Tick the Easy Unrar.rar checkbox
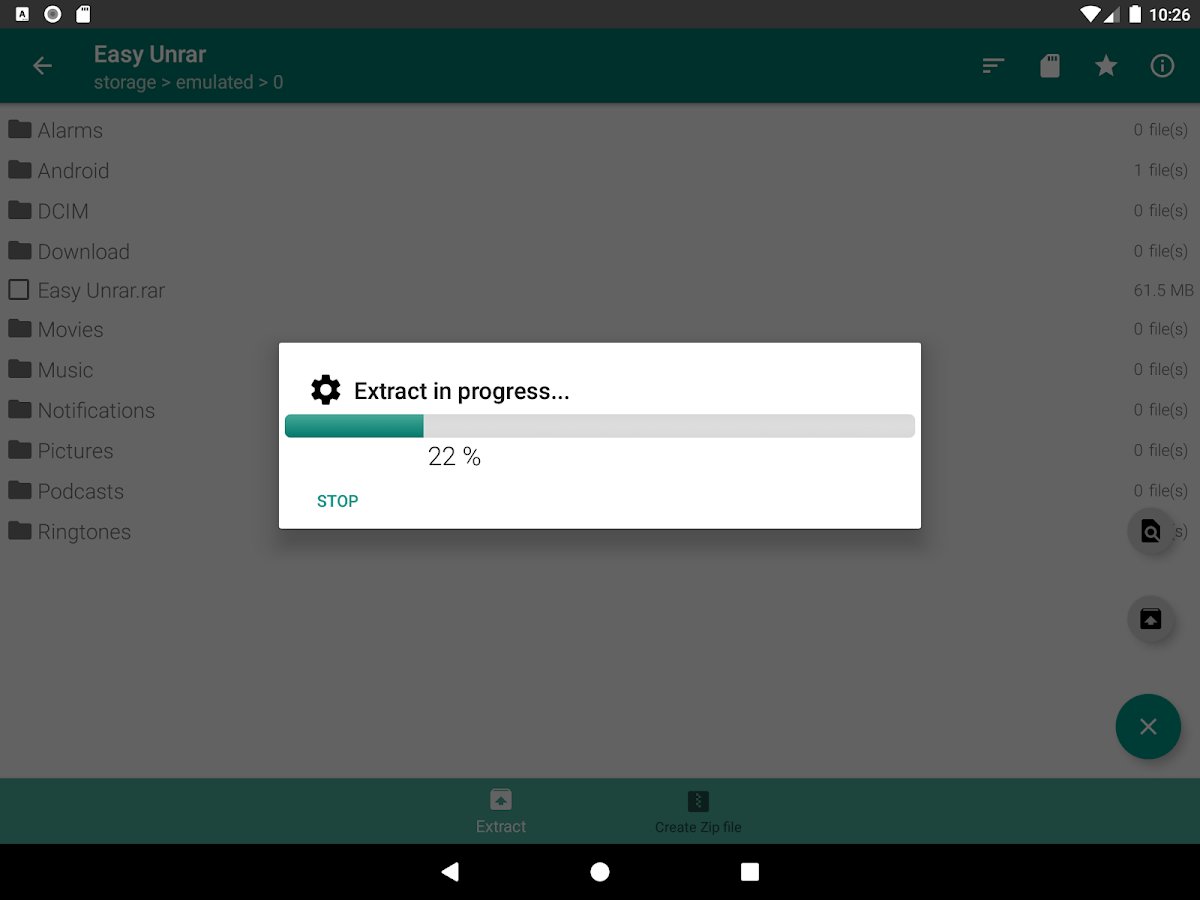This screenshot has height=900, width=1200. point(19,290)
